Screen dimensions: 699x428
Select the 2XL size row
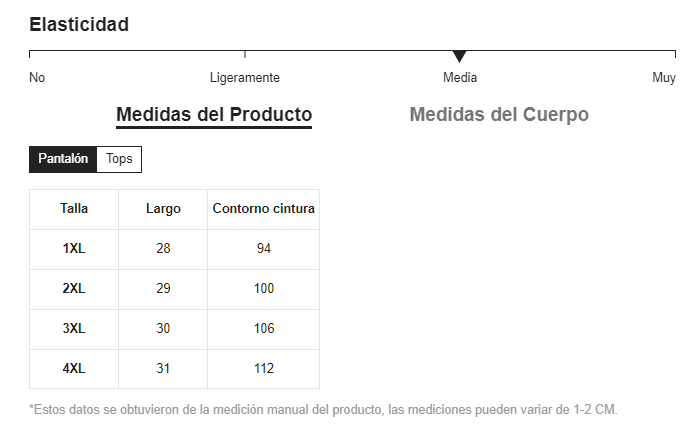(74, 289)
